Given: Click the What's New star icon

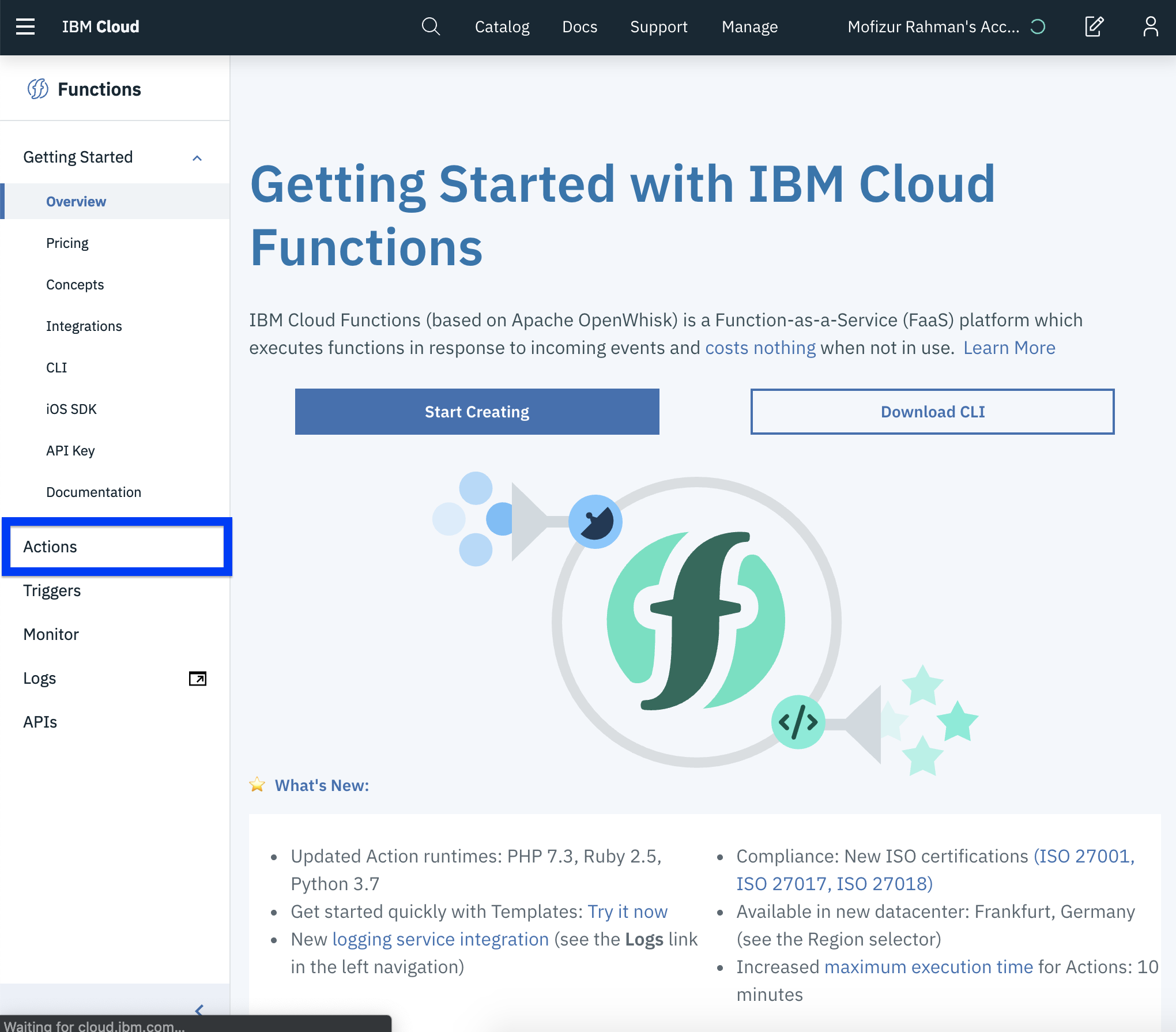Looking at the screenshot, I should 257,785.
